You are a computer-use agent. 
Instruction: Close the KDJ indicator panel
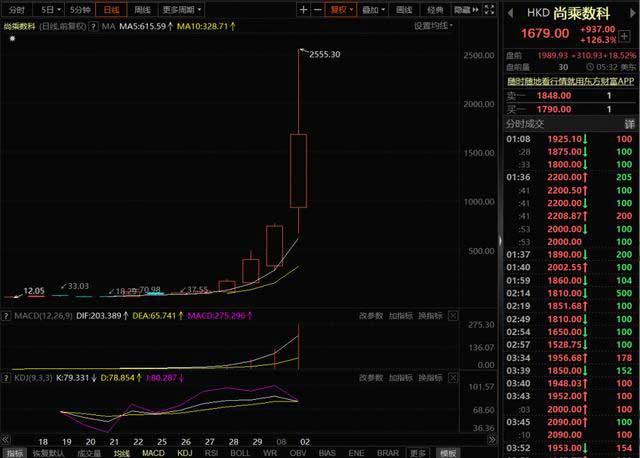[453, 378]
